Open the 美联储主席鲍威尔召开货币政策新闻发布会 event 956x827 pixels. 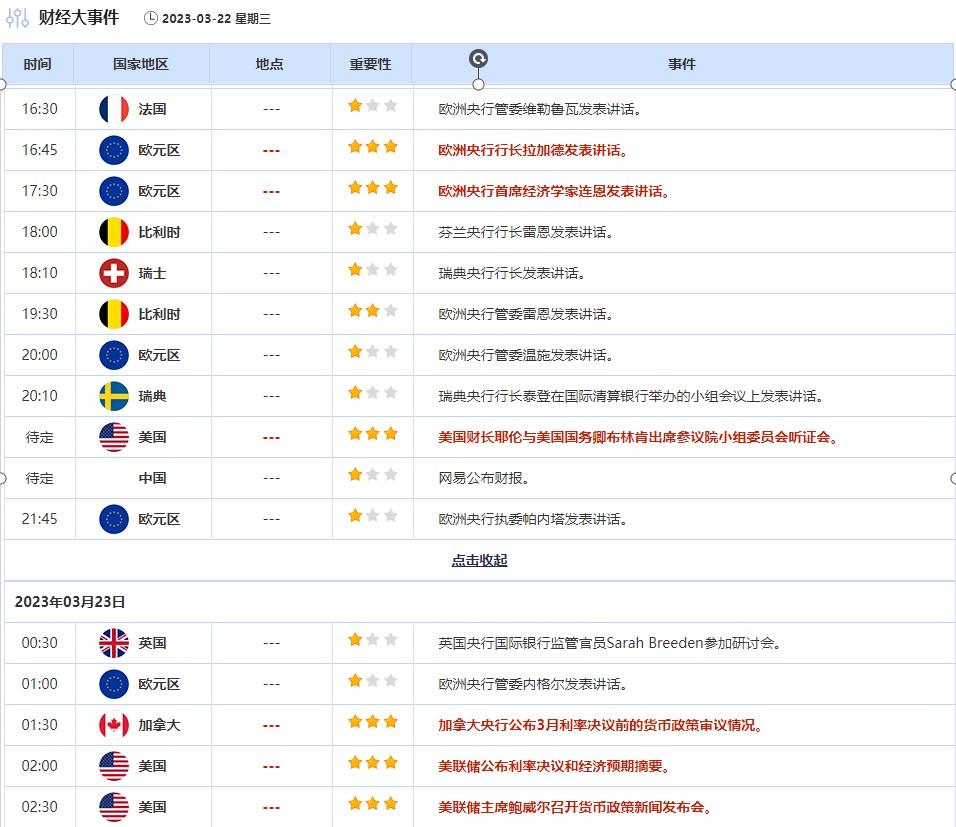click(575, 807)
